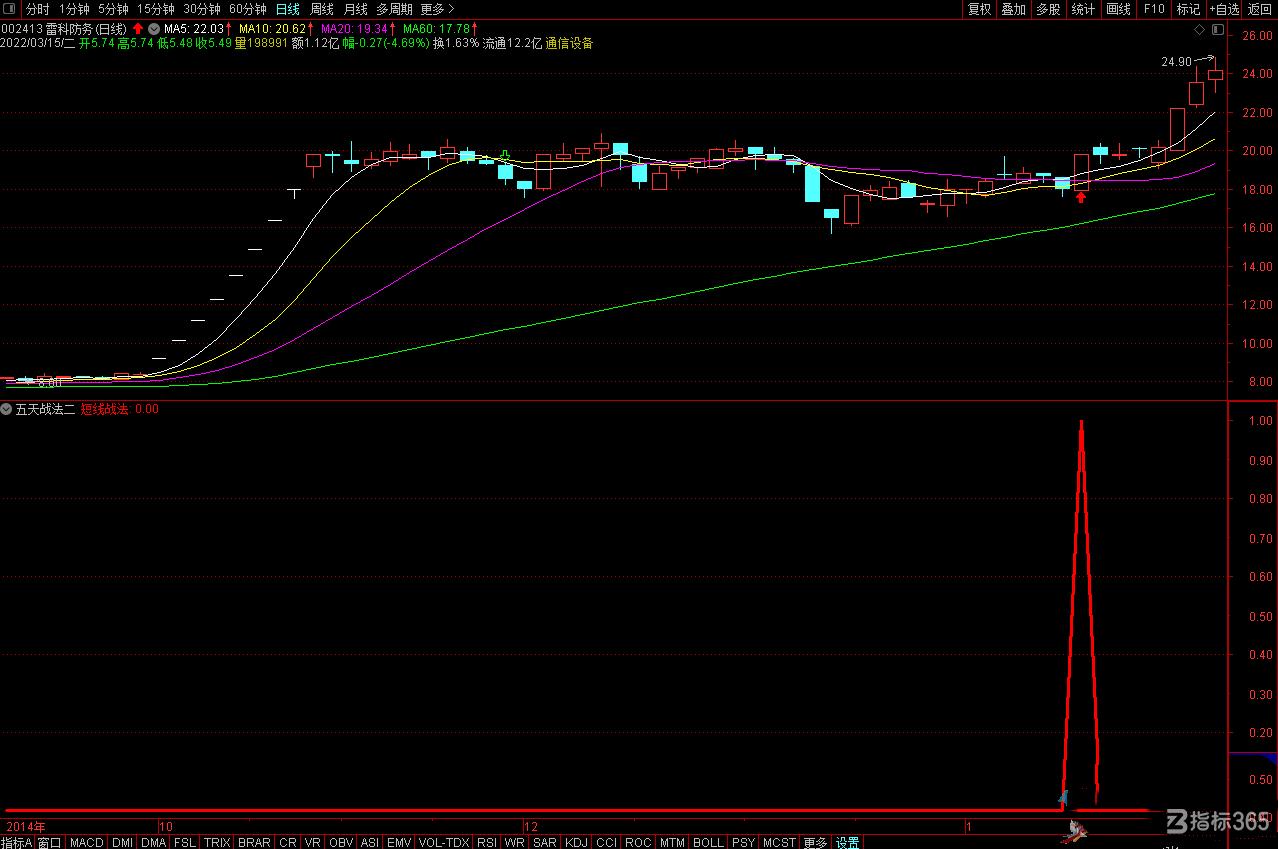Activate 画线 drawing tools
Image resolution: width=1278 pixels, height=849 pixels.
tap(1118, 9)
